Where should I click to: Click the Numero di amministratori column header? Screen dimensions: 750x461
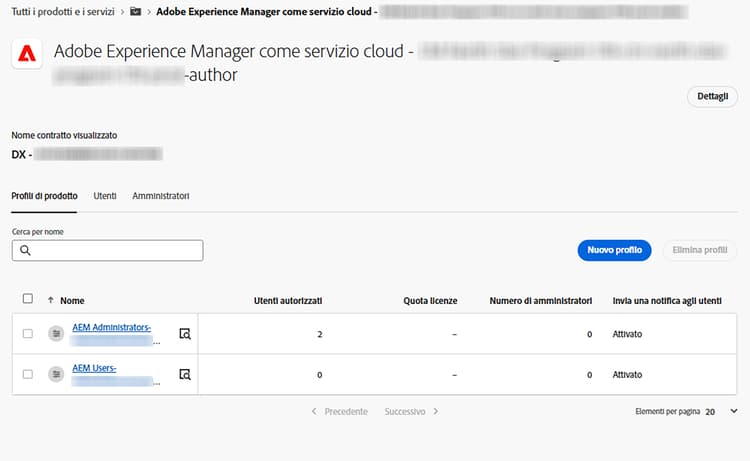(540, 301)
